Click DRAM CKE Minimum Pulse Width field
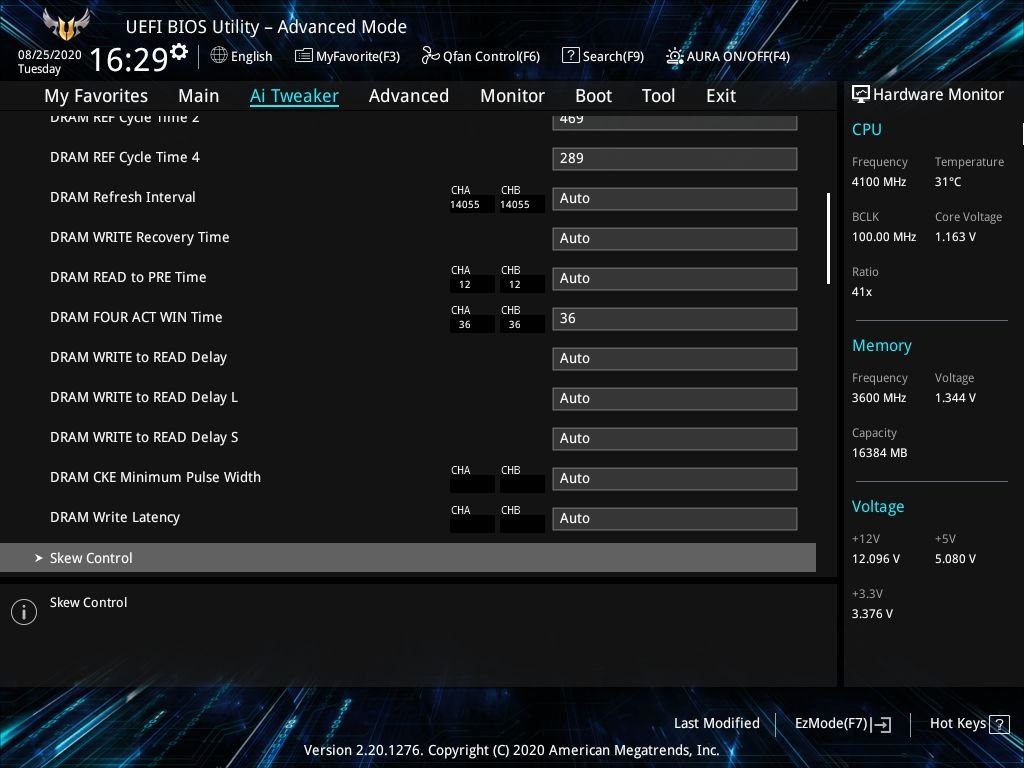This screenshot has height=768, width=1024. tap(675, 479)
